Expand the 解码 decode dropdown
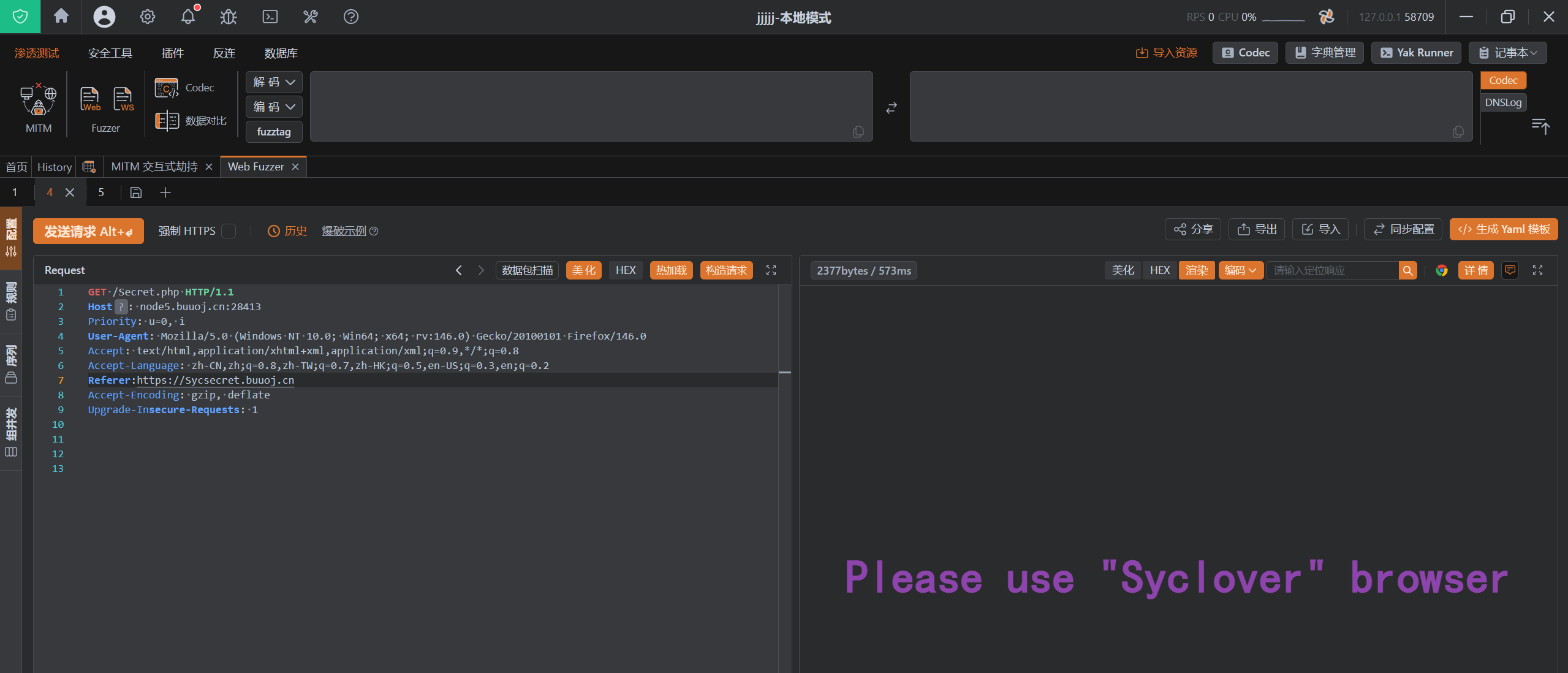The height and width of the screenshot is (673, 1568). 274,82
